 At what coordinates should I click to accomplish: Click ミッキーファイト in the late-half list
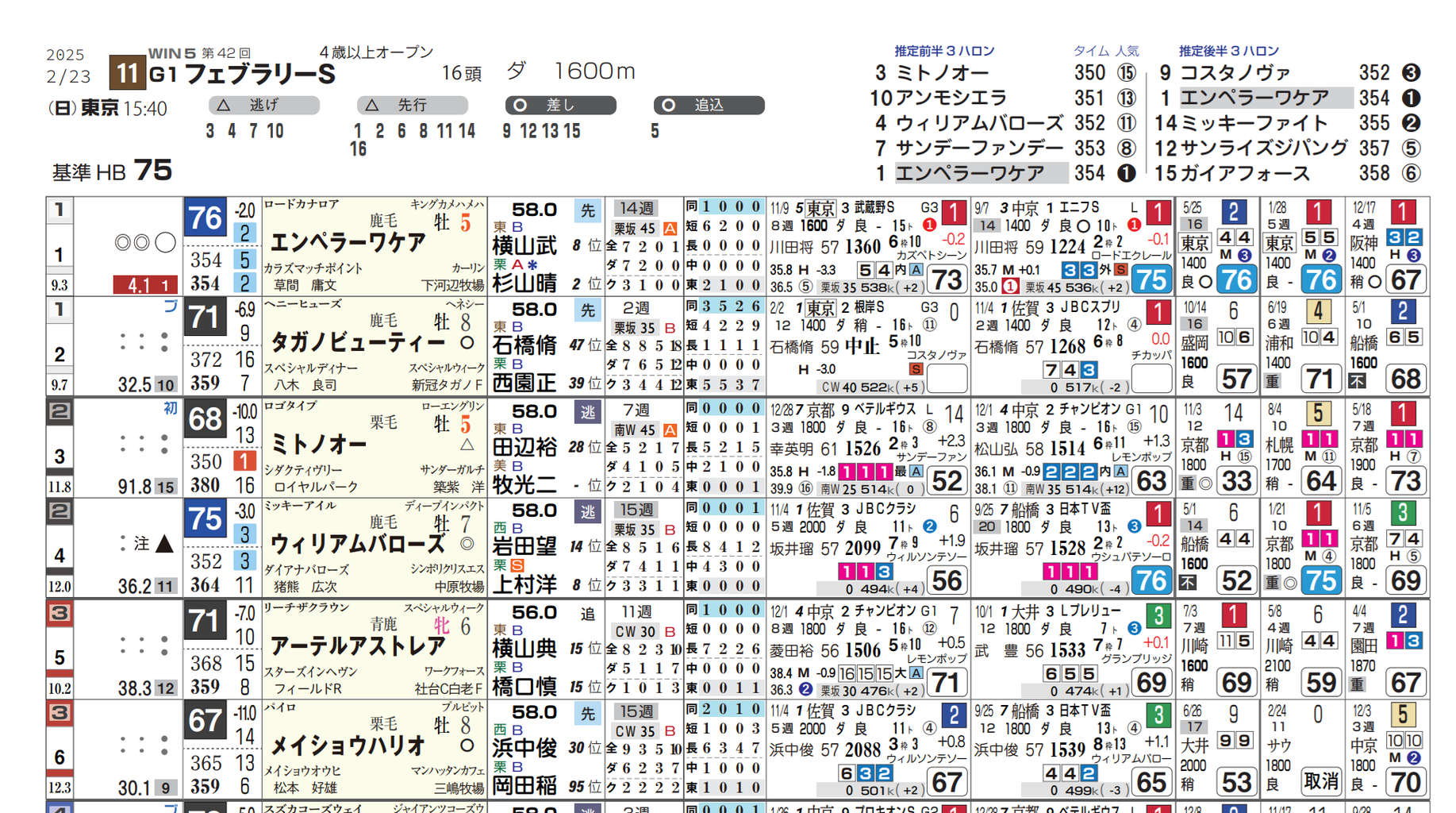tap(1254, 123)
